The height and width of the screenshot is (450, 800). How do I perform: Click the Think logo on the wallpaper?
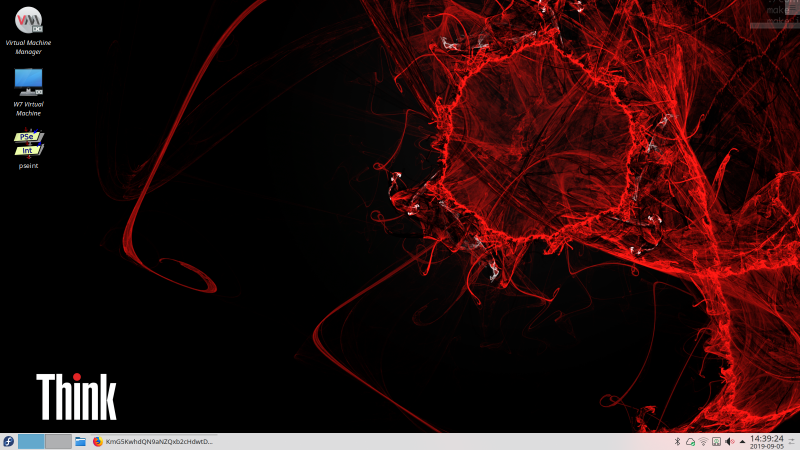76,397
